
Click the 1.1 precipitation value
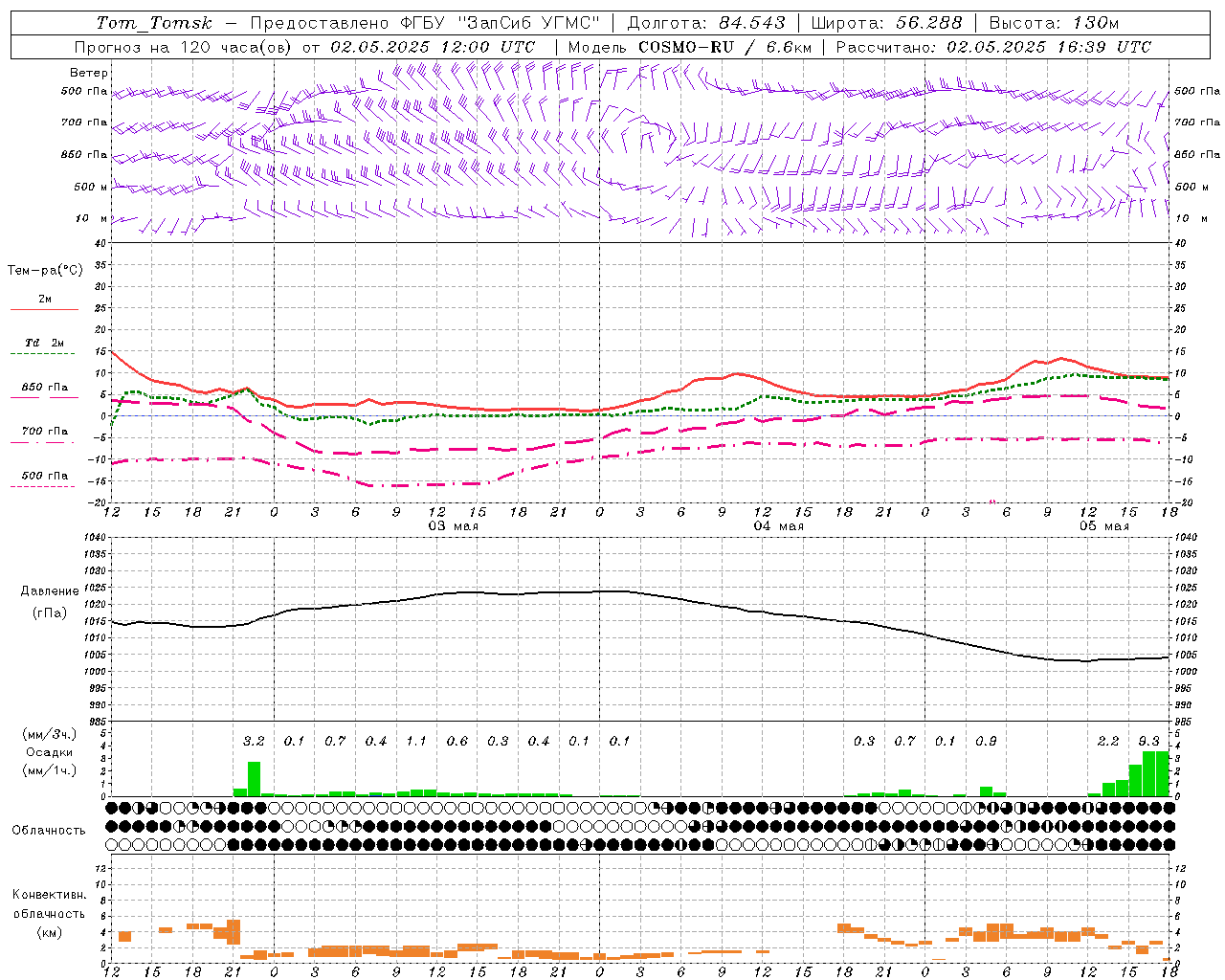pos(416,741)
